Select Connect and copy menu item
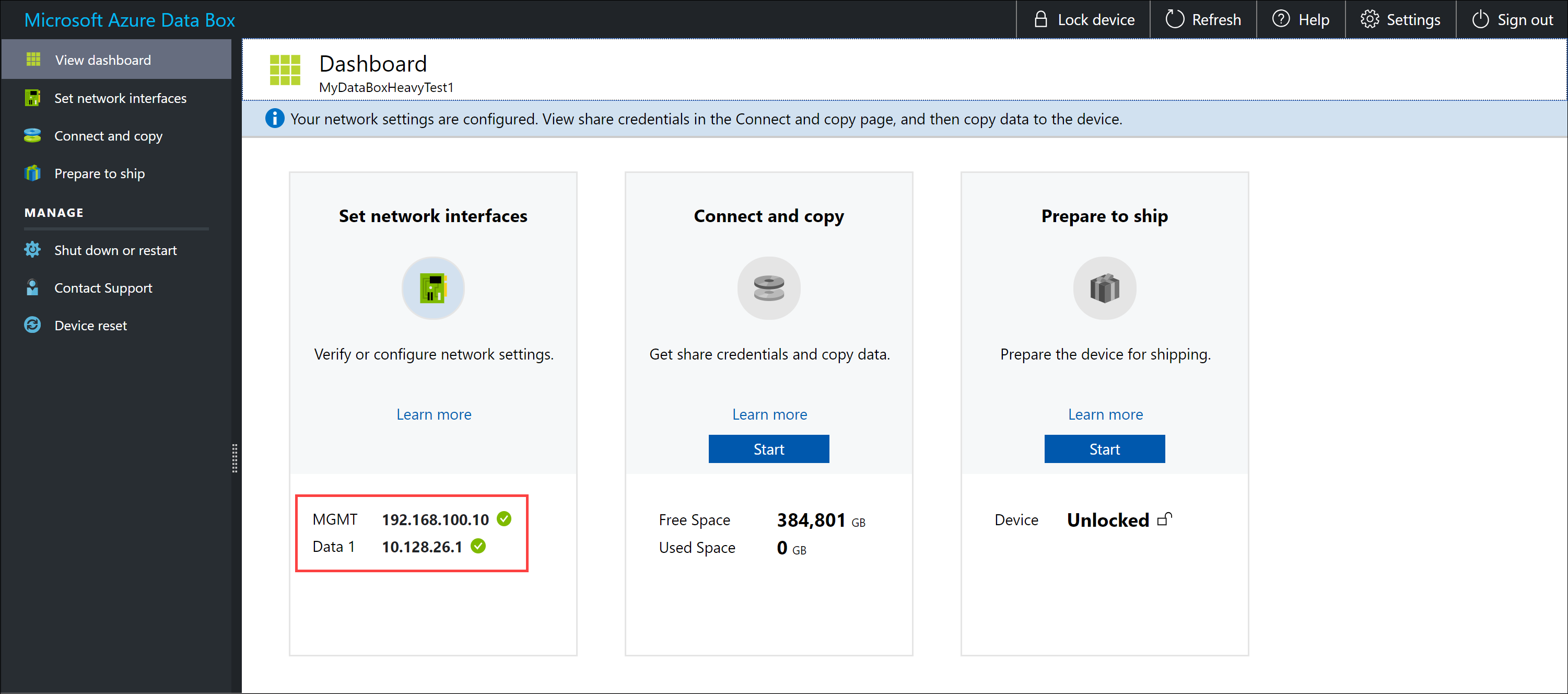1568x694 pixels. click(108, 135)
